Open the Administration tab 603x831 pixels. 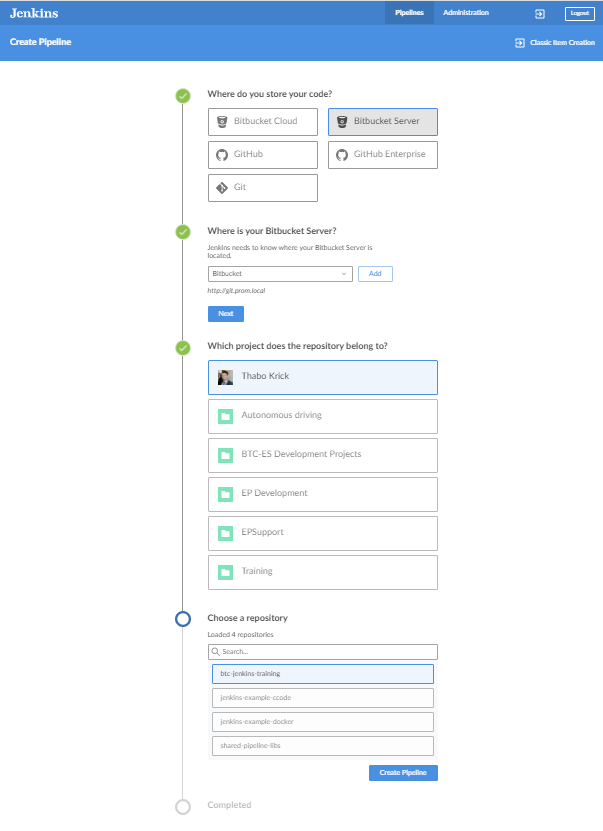466,13
